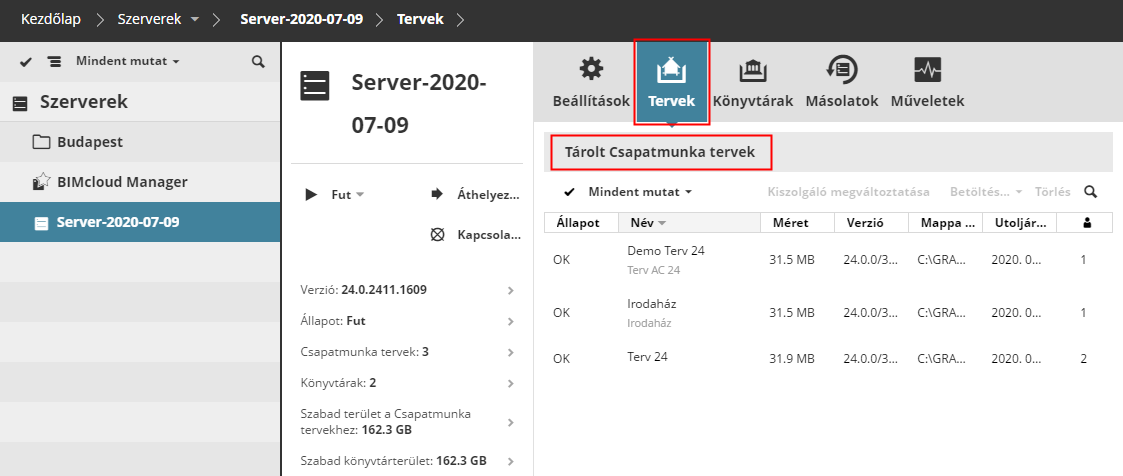1123x476 pixels.
Task: Expand the Szabad terület a Csapatmunka tervekhez chevron
Action: (x=511, y=422)
